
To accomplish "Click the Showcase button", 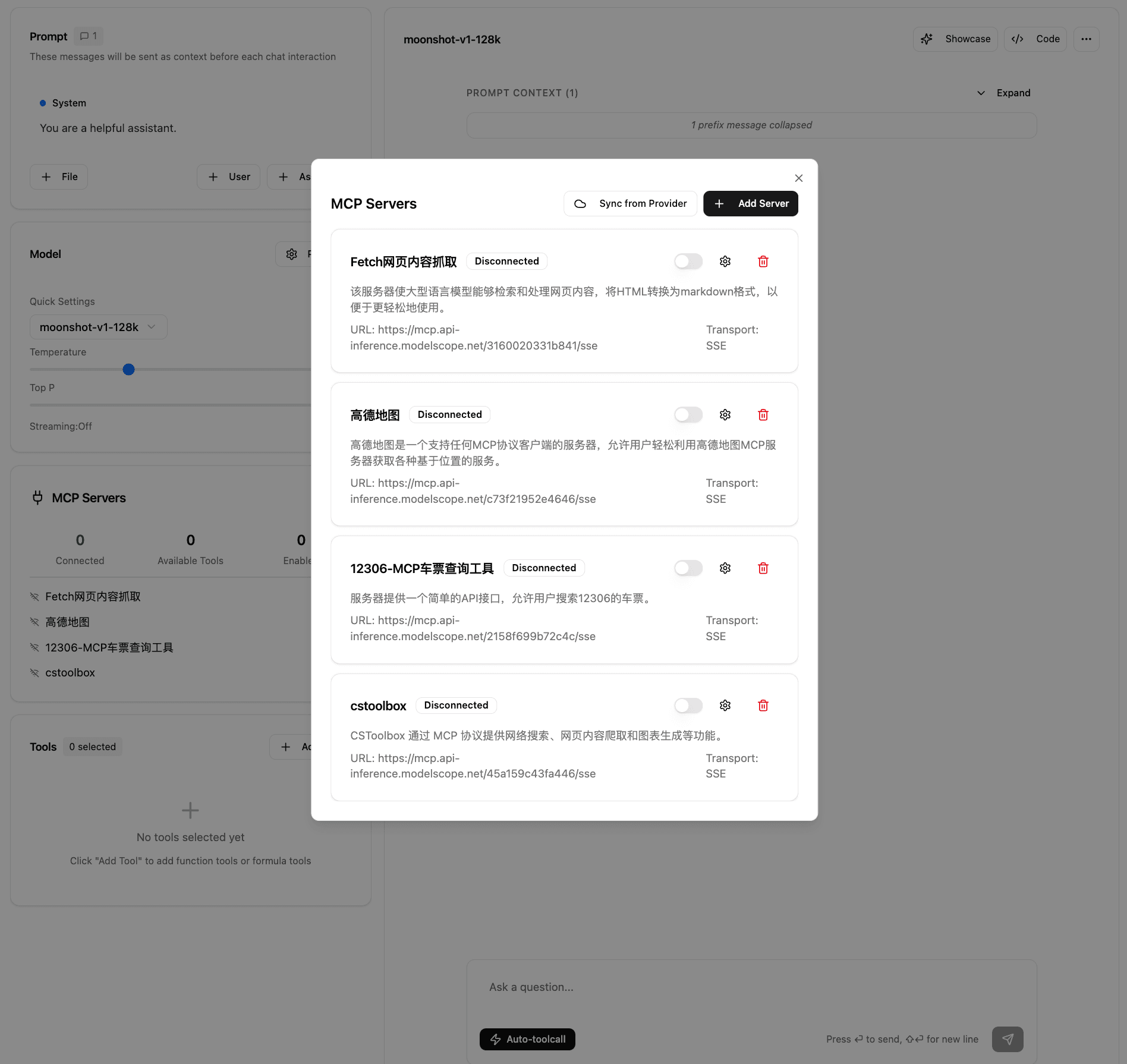I will 955,39.
